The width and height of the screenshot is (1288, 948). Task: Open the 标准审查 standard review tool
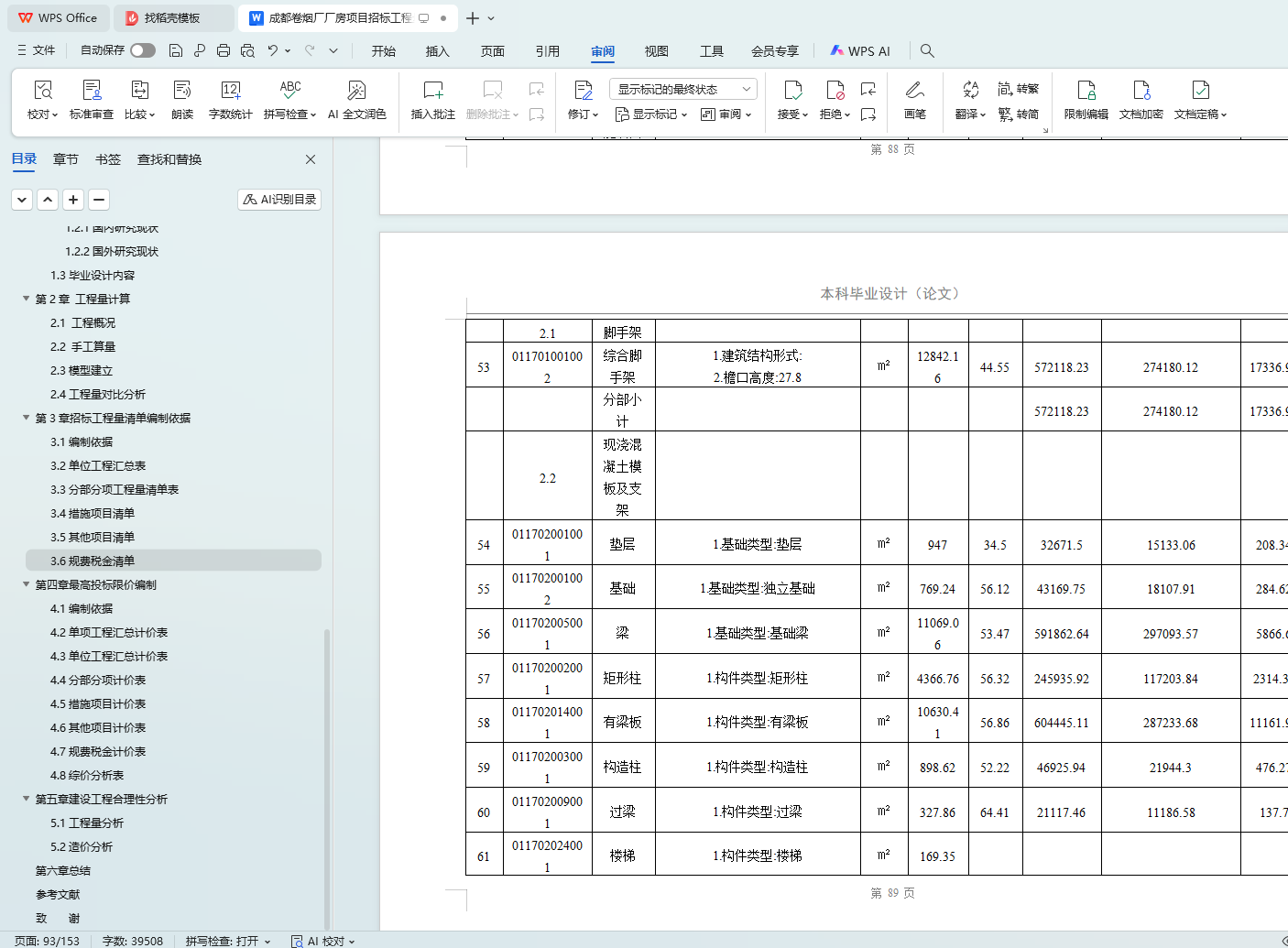click(x=92, y=91)
